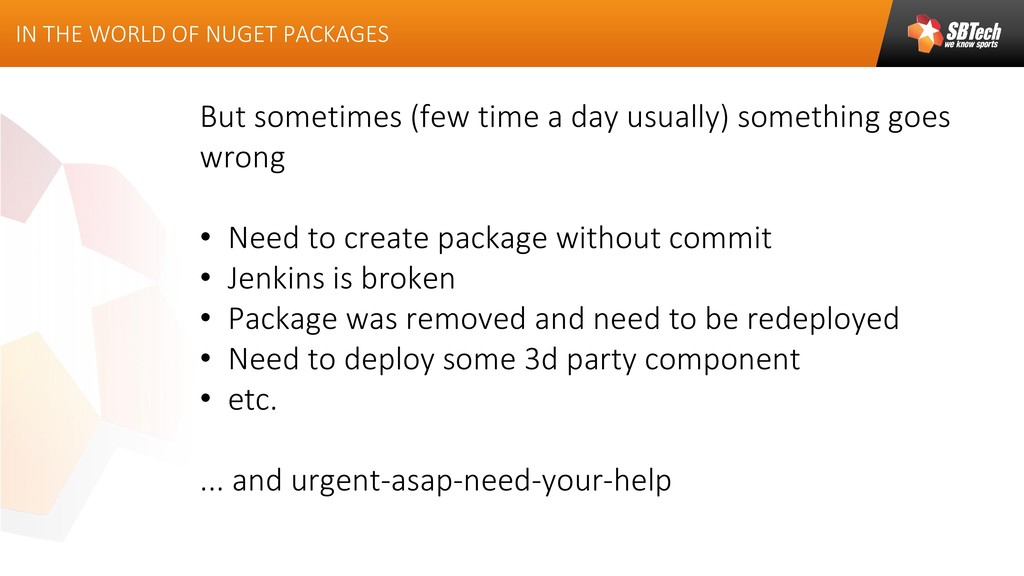Select bullet 'Need to deploy some 3d party component'
This screenshot has height=576, width=1024.
coord(514,360)
